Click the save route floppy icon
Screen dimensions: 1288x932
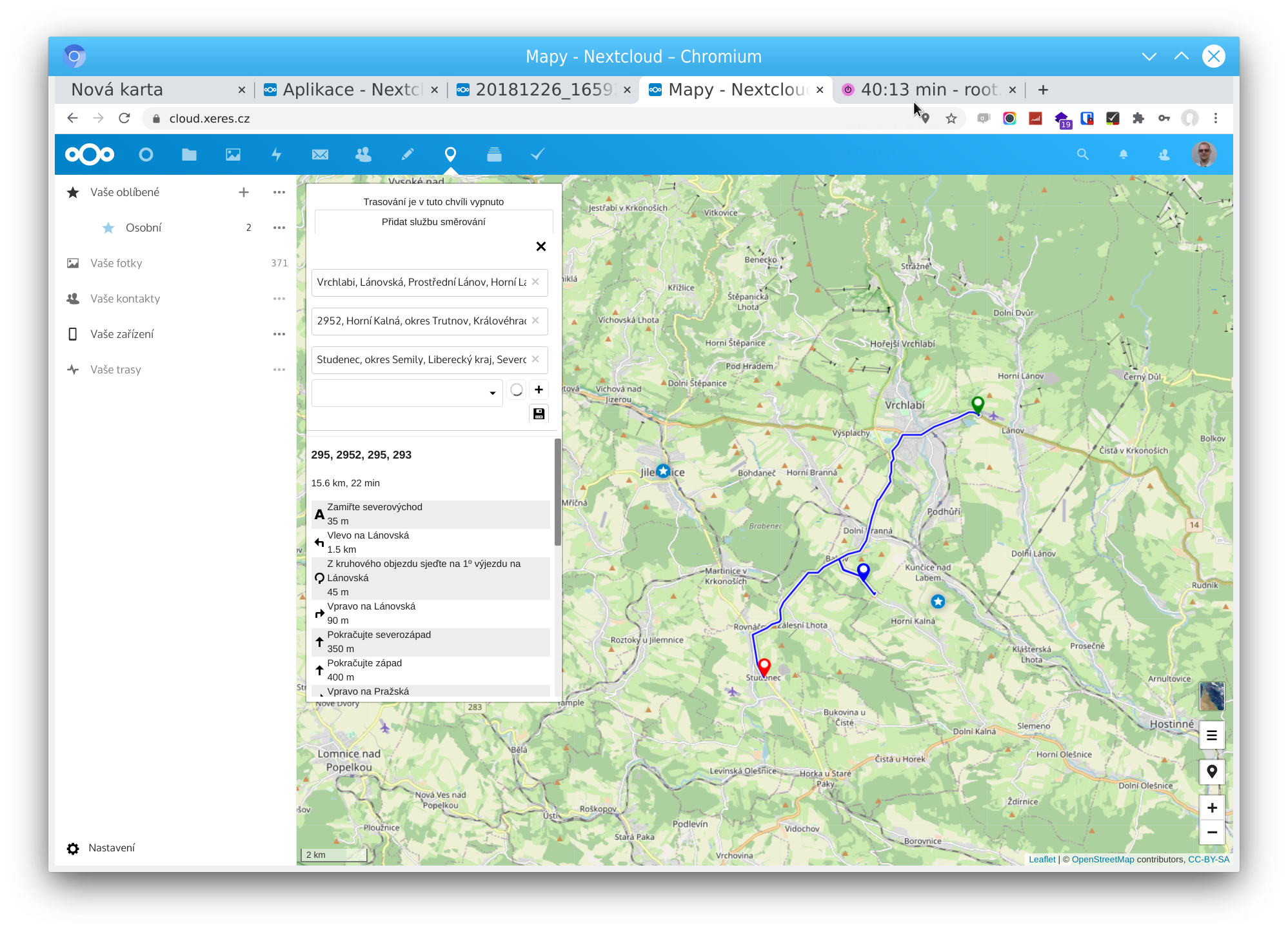click(x=539, y=414)
